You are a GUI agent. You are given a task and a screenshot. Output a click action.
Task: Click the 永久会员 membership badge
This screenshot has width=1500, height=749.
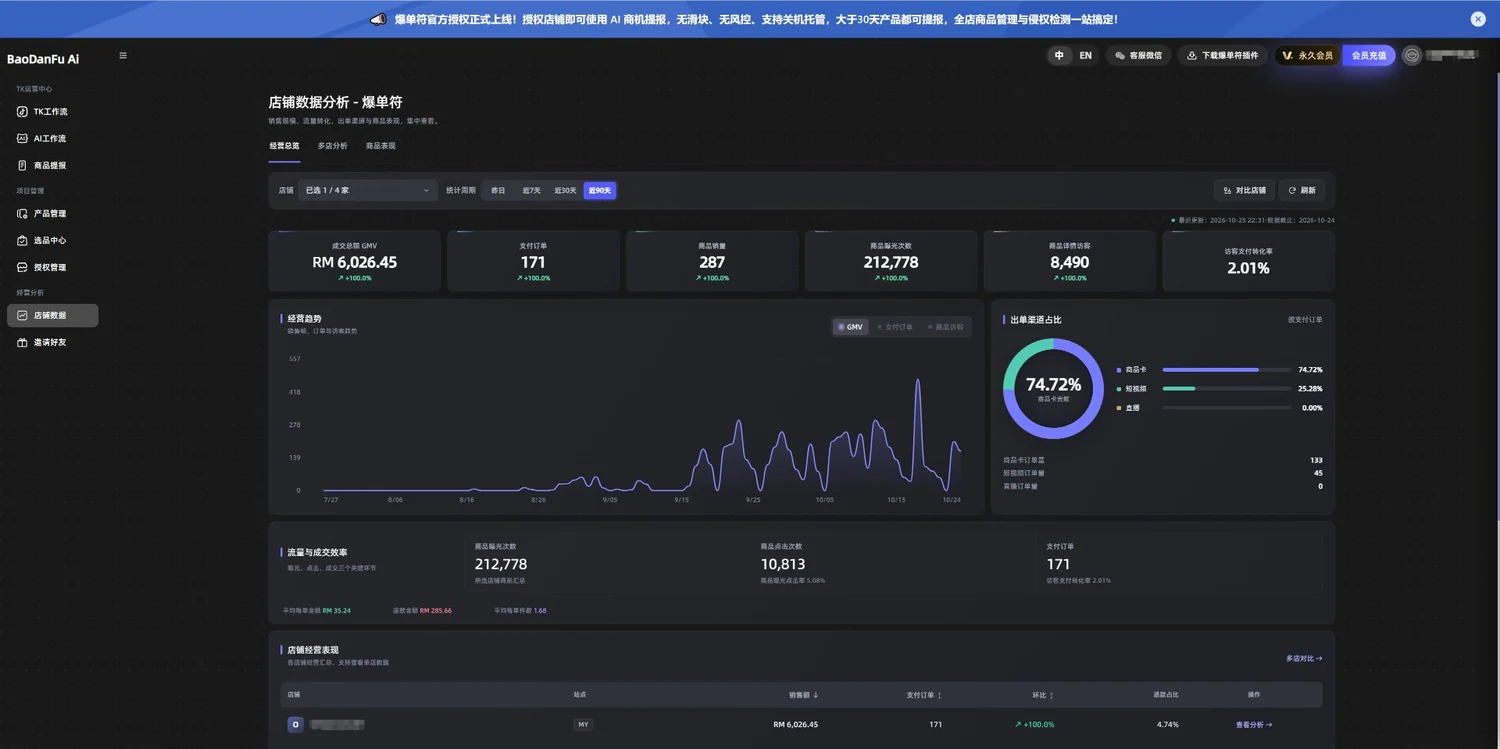[x=1308, y=56]
